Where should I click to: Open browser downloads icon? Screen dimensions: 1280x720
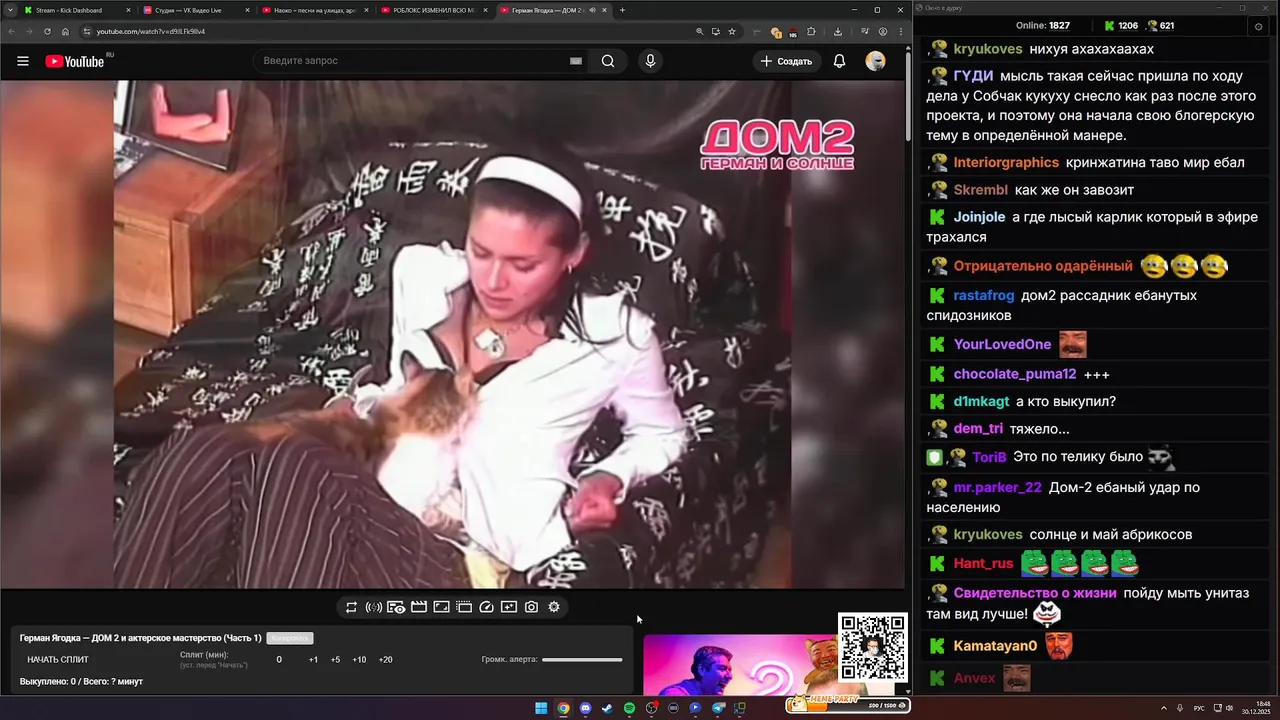pyautogui.click(x=838, y=31)
